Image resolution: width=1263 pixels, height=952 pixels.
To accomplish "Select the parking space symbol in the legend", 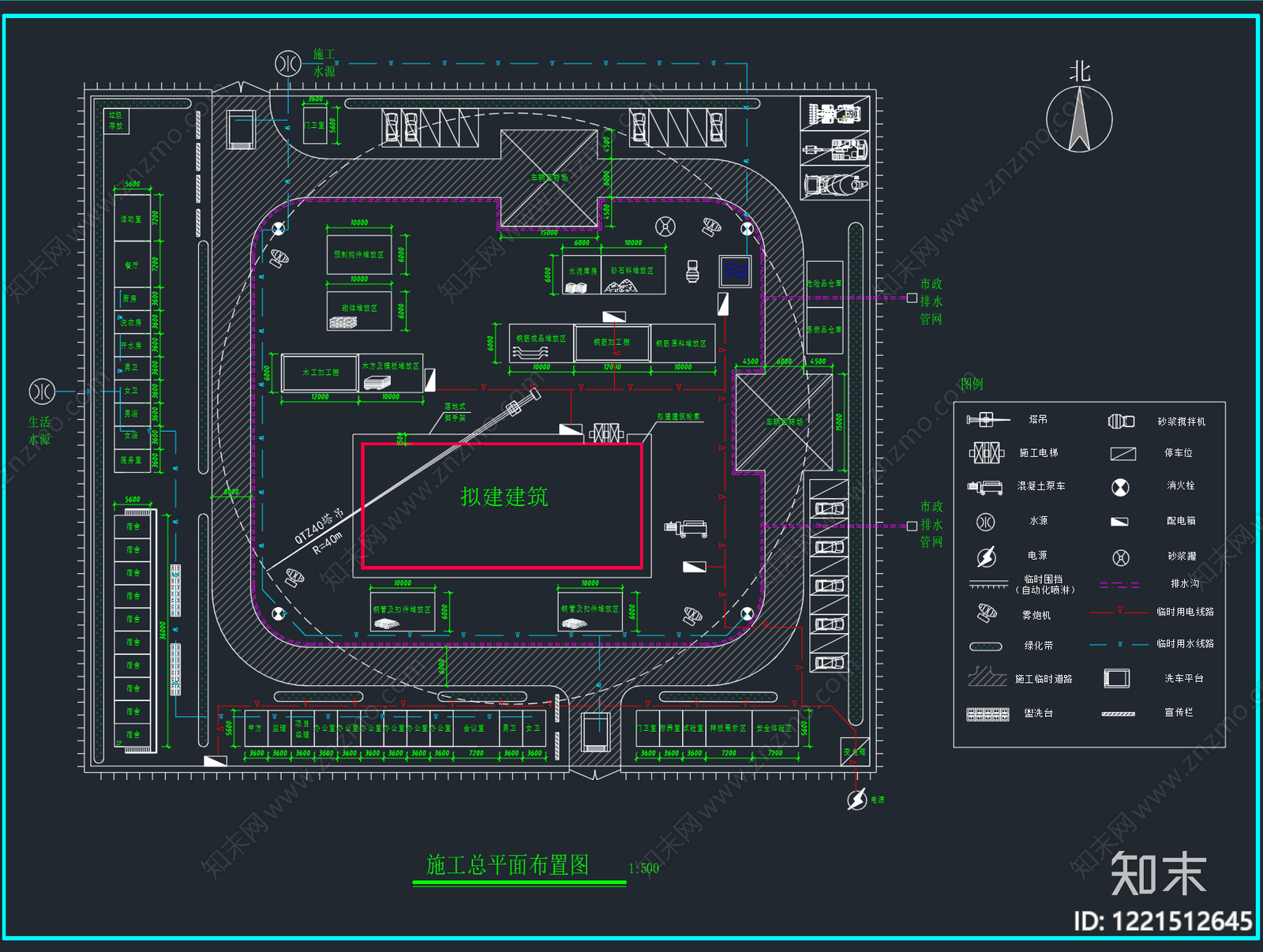I will click(x=1122, y=454).
